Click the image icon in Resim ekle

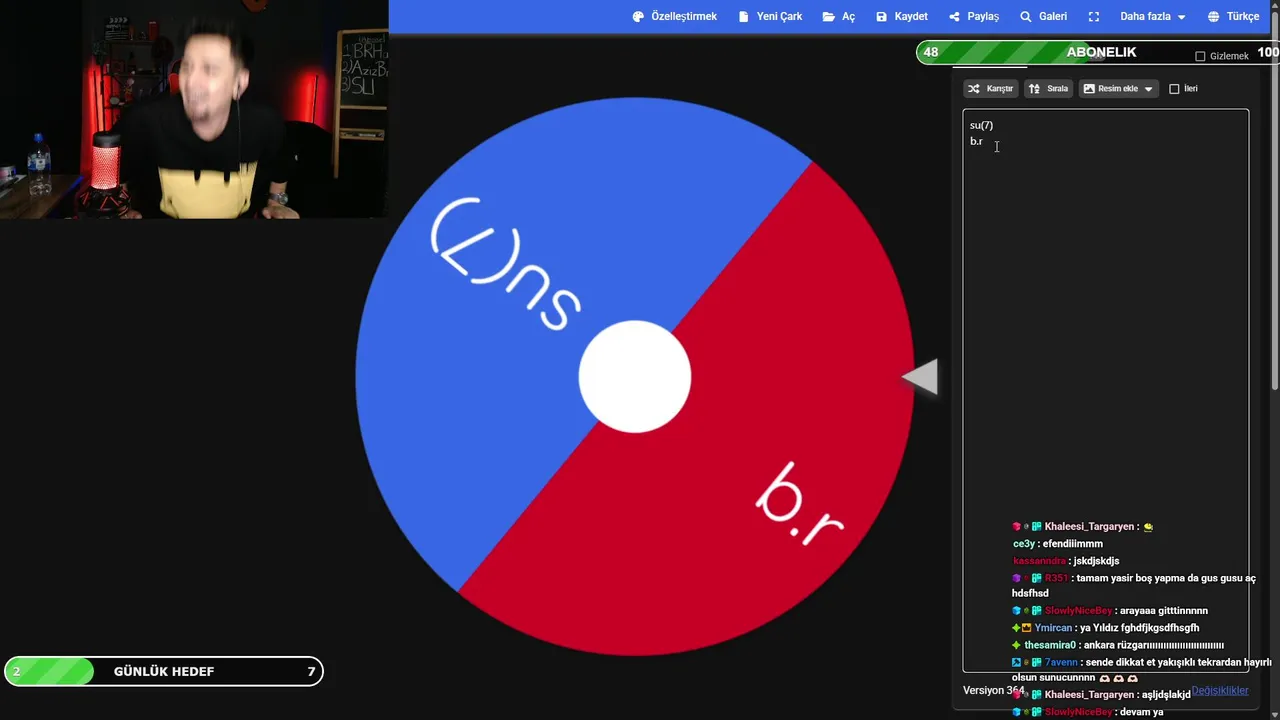1089,88
